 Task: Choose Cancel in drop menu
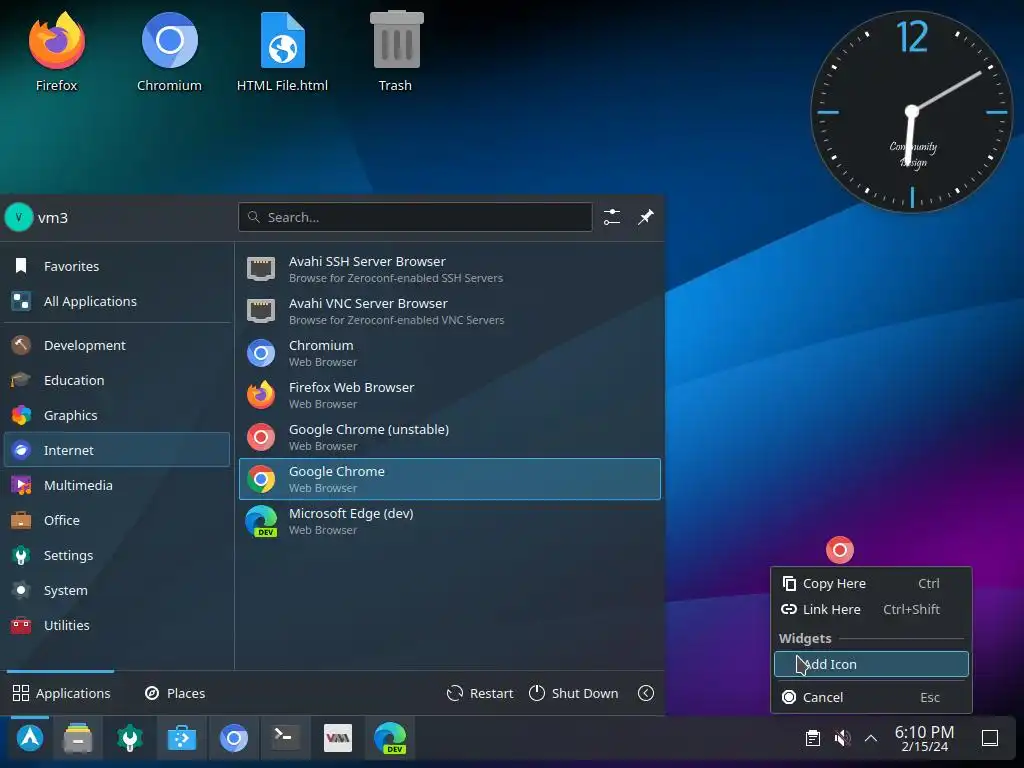click(x=871, y=697)
